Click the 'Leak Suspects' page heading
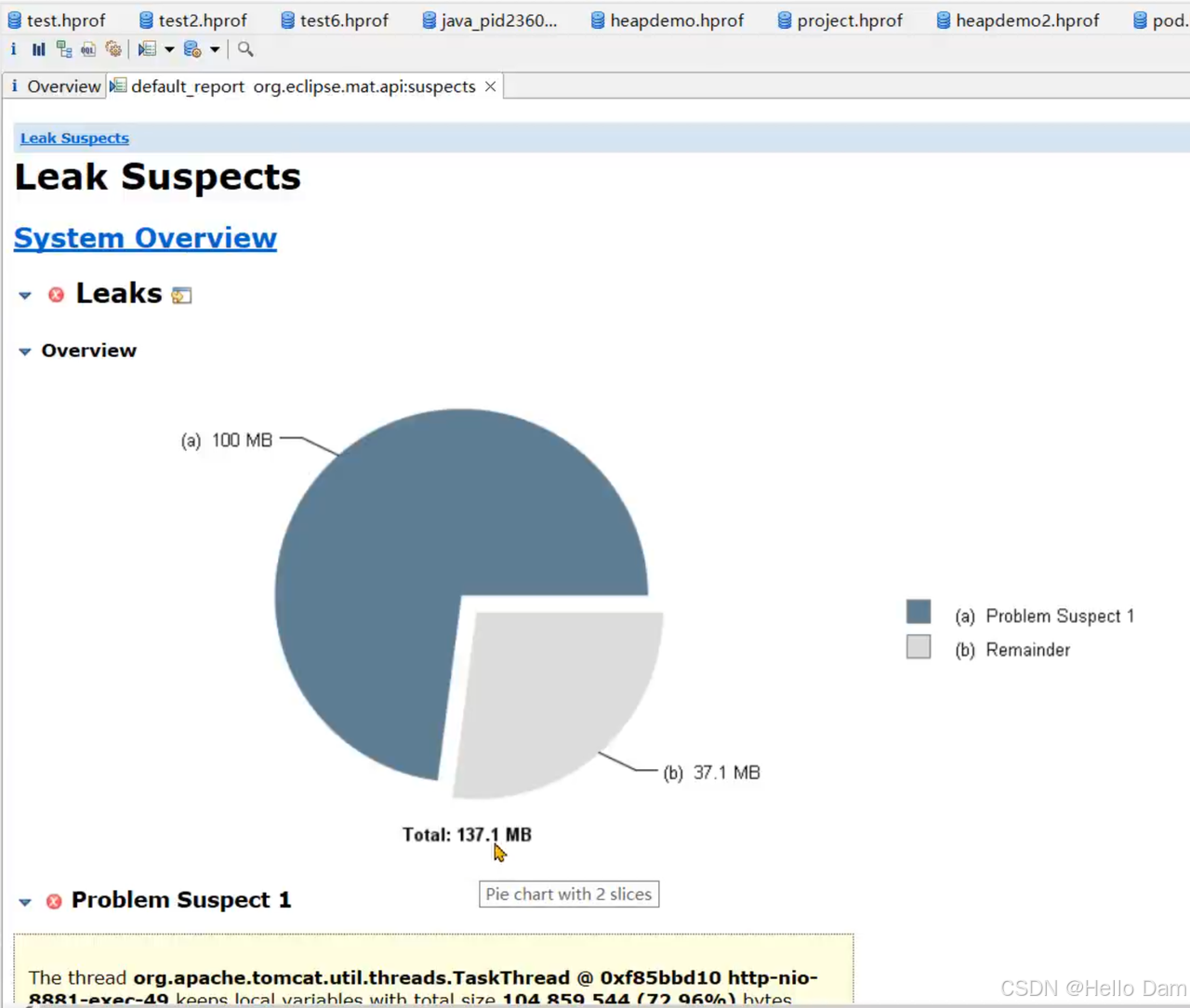The image size is (1190, 1008). [158, 177]
